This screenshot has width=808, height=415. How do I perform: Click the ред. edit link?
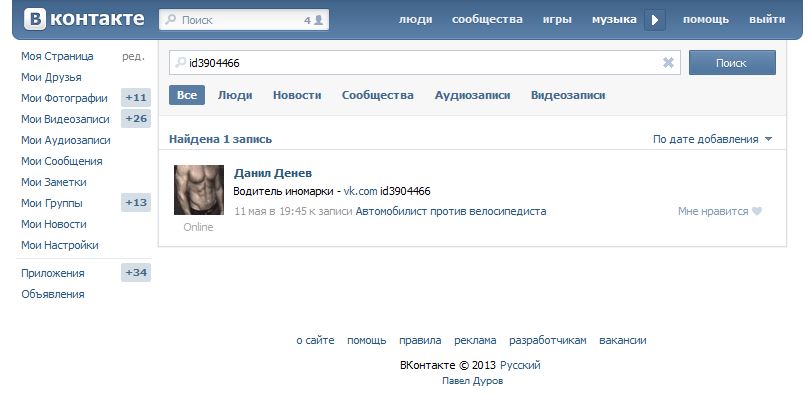click(x=133, y=57)
